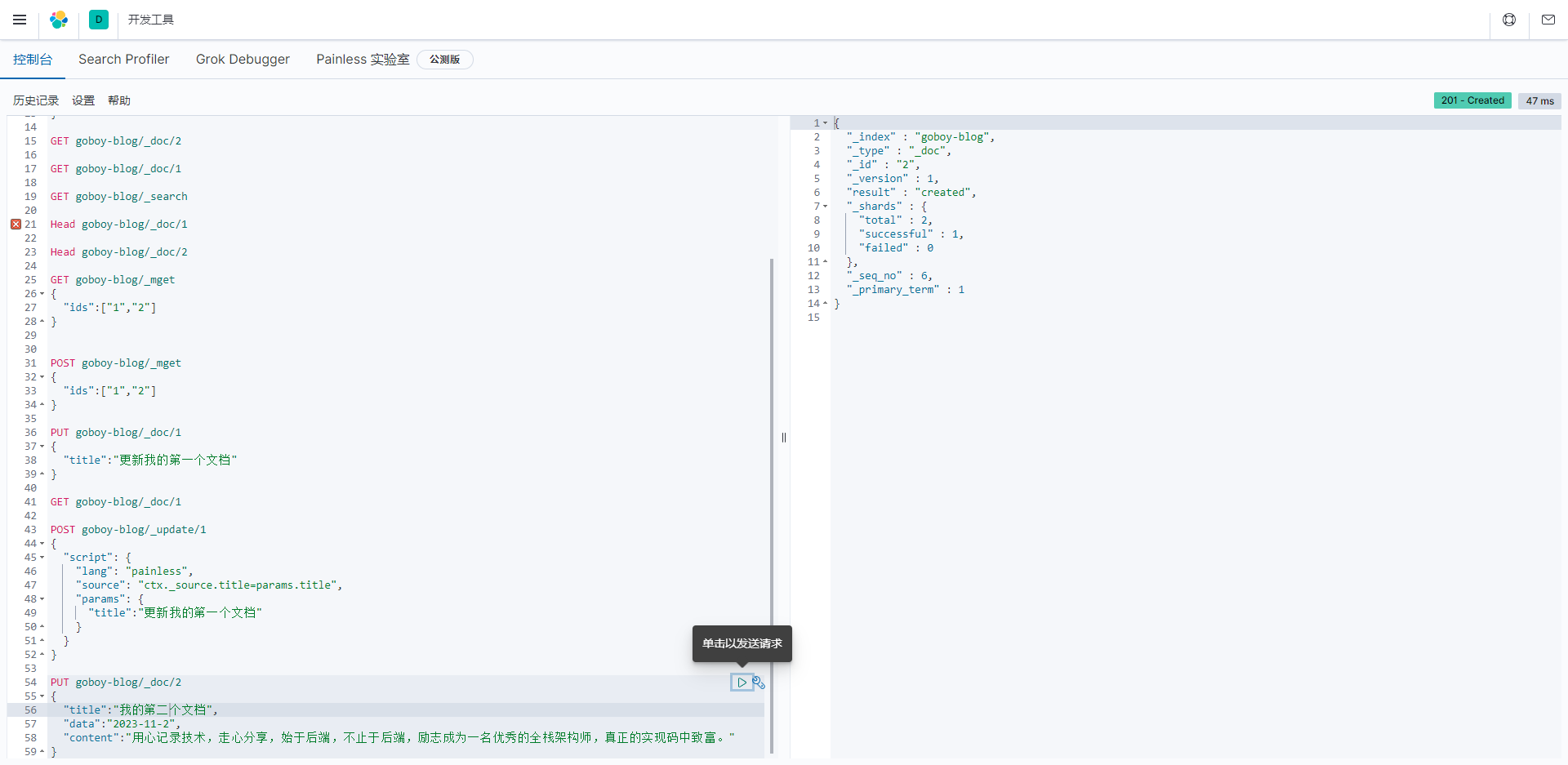Click the "failed" : 0 response line
1568x765 pixels.
(x=896, y=248)
